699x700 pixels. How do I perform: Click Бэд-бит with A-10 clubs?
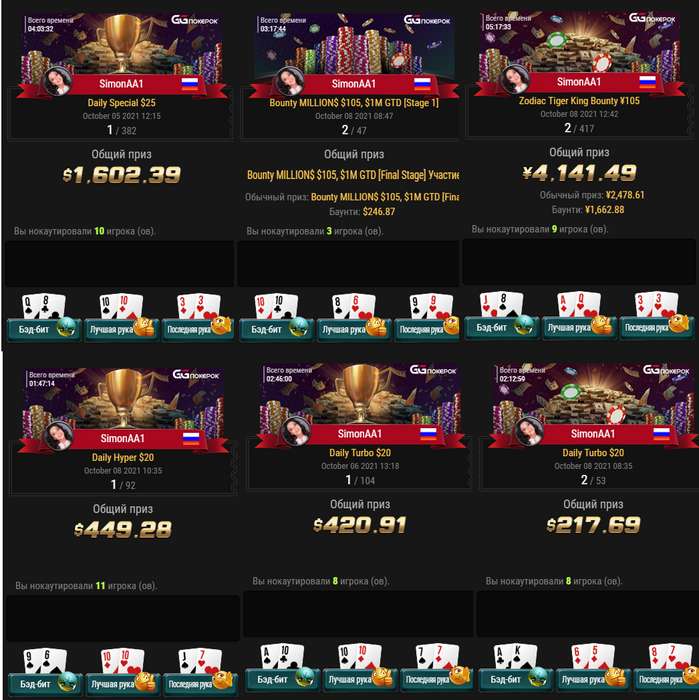pos(282,679)
